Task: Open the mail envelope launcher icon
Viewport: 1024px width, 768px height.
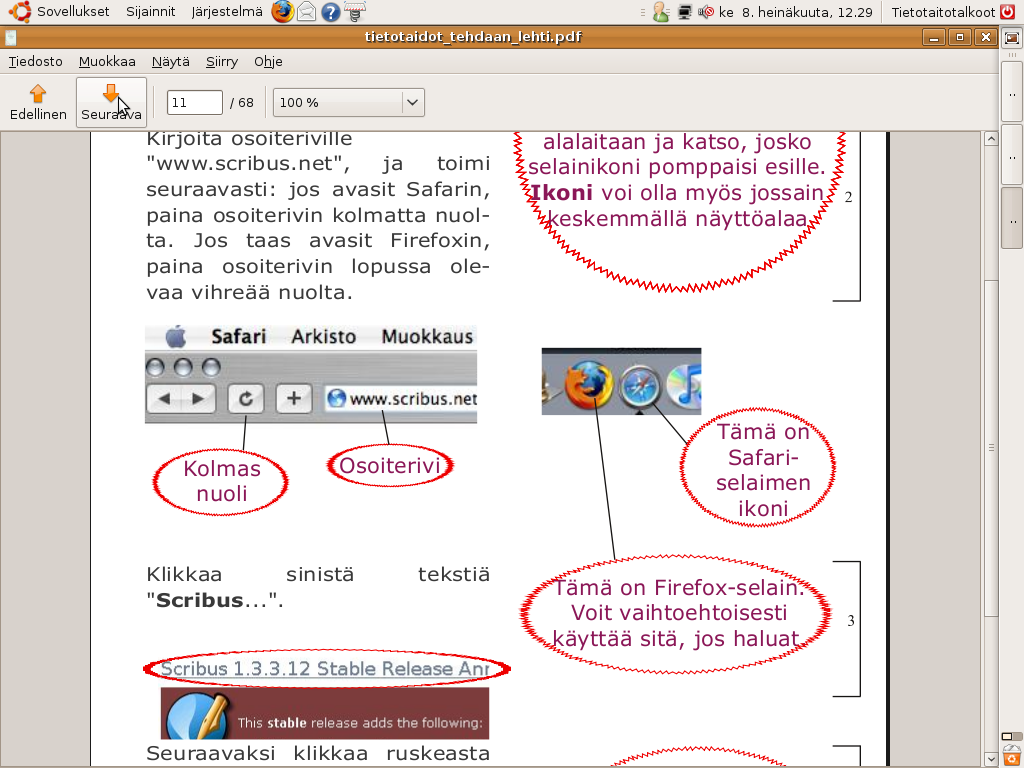Action: 306,12
